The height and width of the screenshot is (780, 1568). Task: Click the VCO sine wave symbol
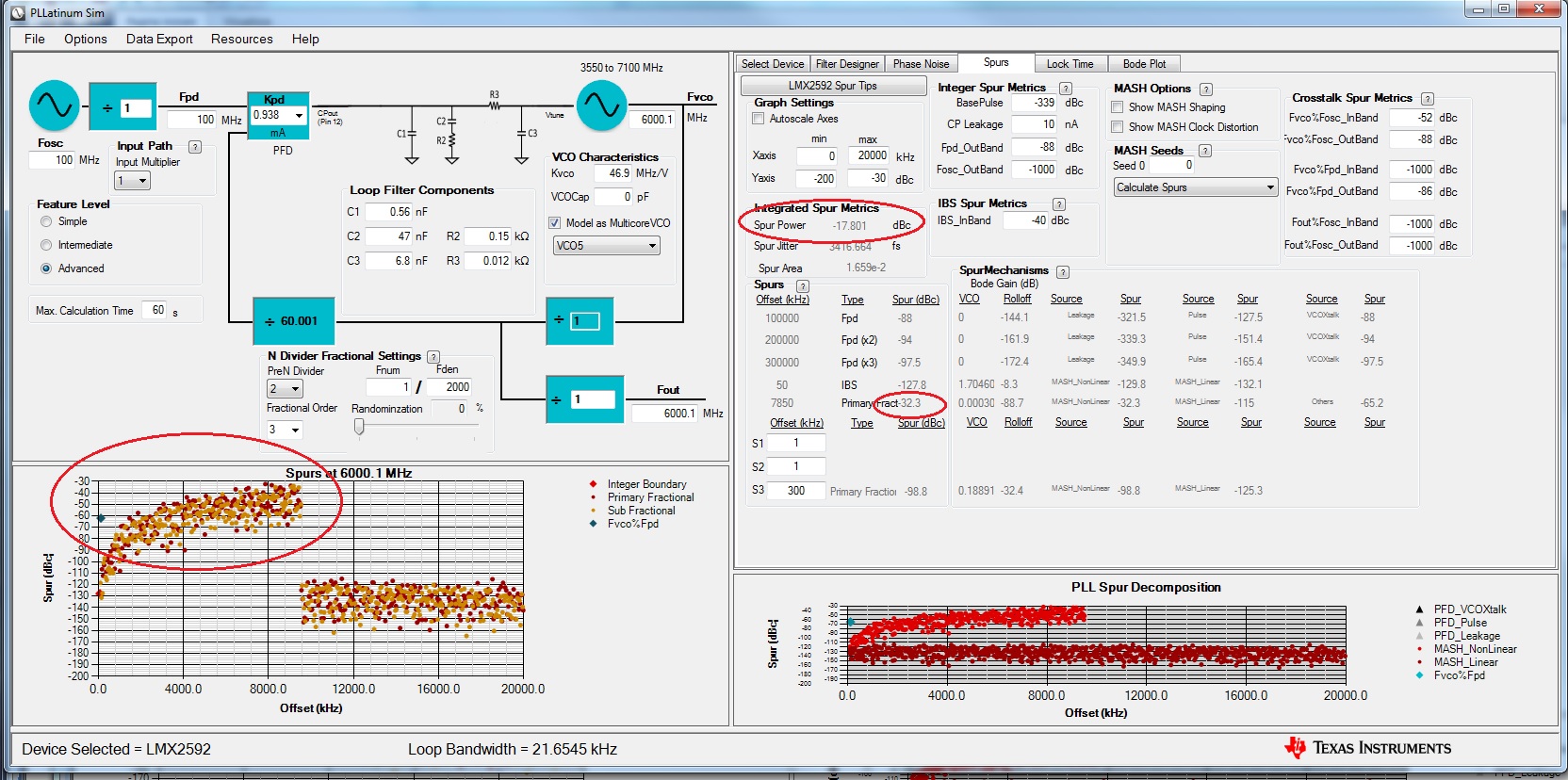coord(601,106)
